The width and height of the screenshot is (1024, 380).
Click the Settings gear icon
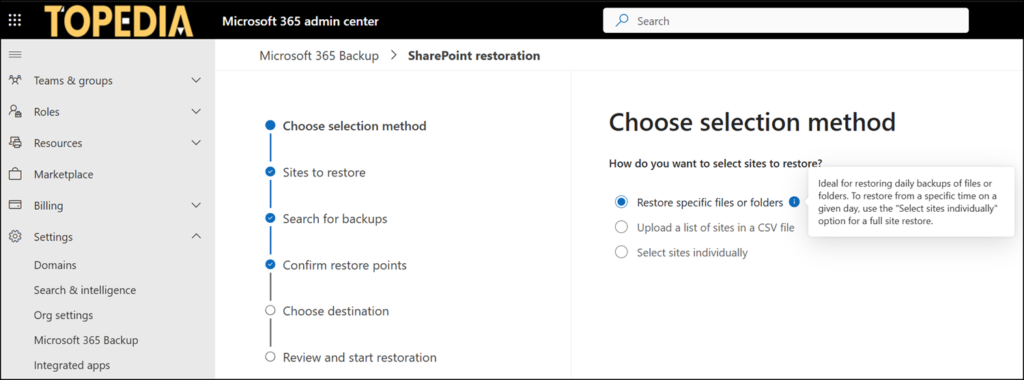(15, 236)
